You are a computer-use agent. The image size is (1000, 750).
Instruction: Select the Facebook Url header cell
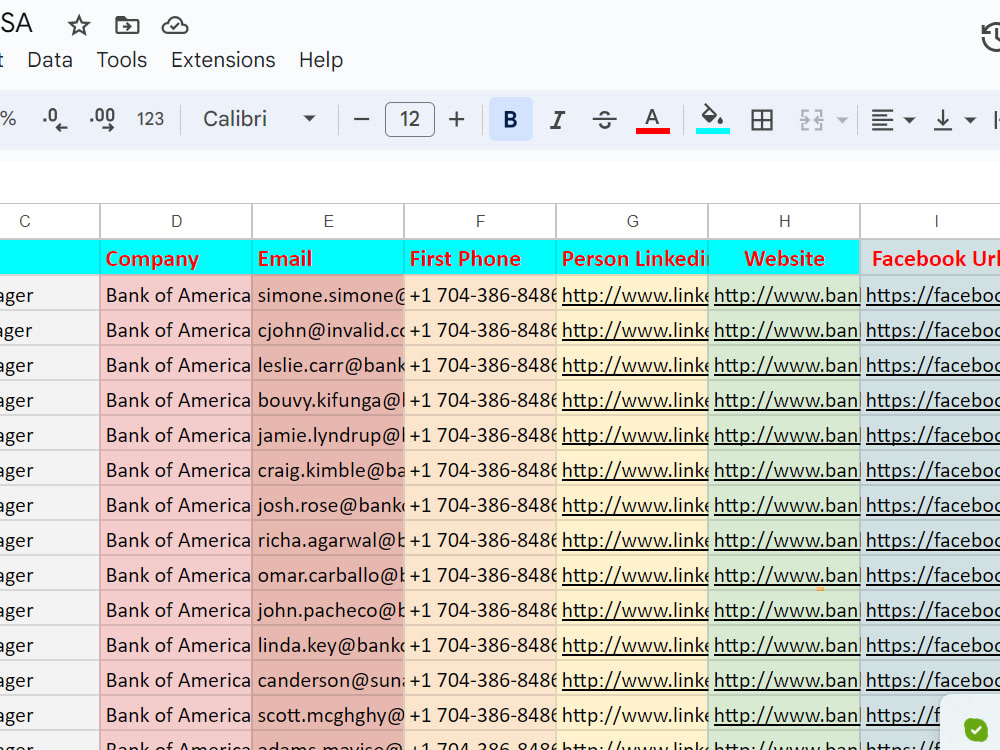(930, 258)
